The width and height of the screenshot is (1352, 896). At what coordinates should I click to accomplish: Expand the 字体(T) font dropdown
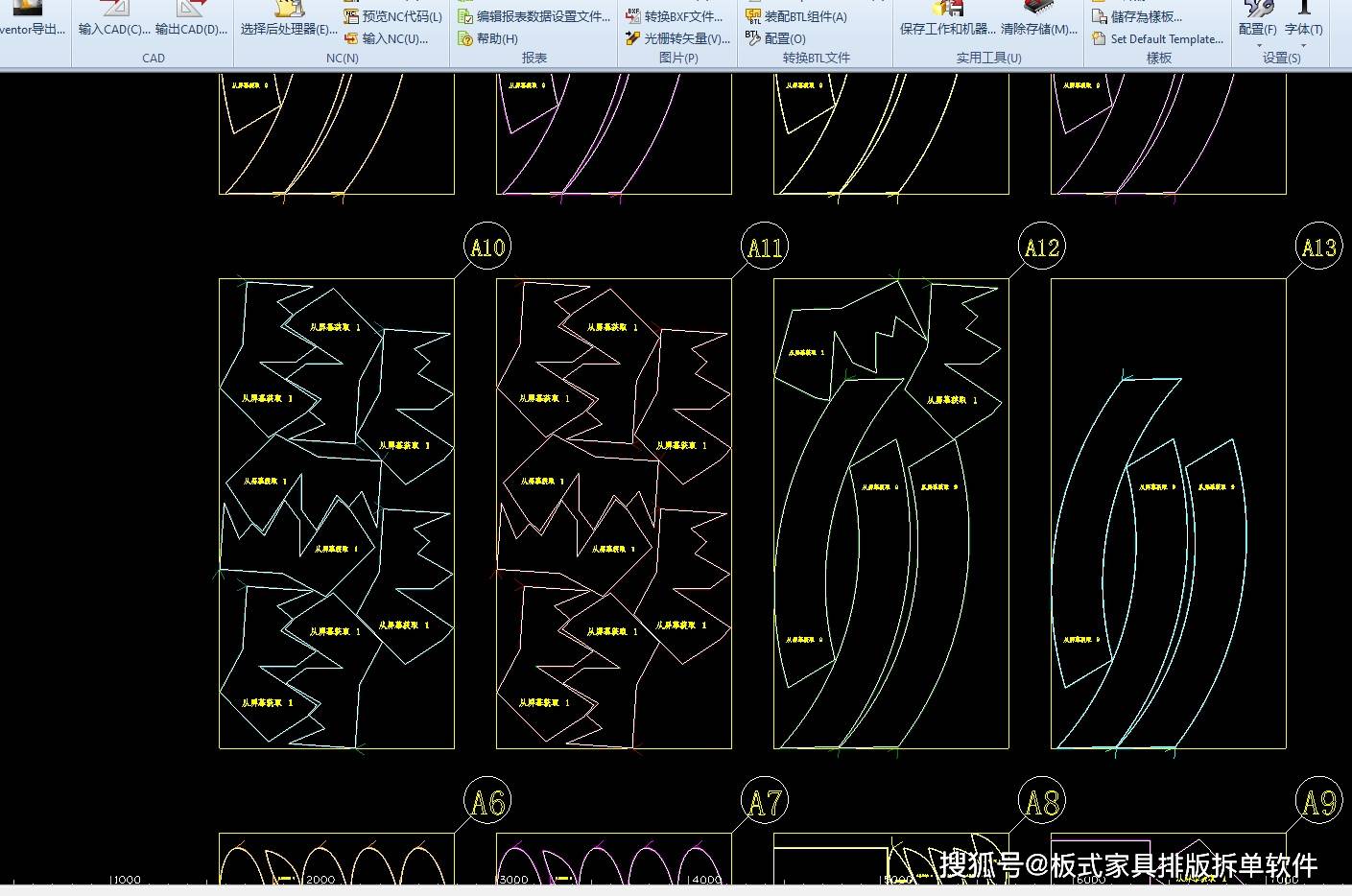coord(1303,45)
